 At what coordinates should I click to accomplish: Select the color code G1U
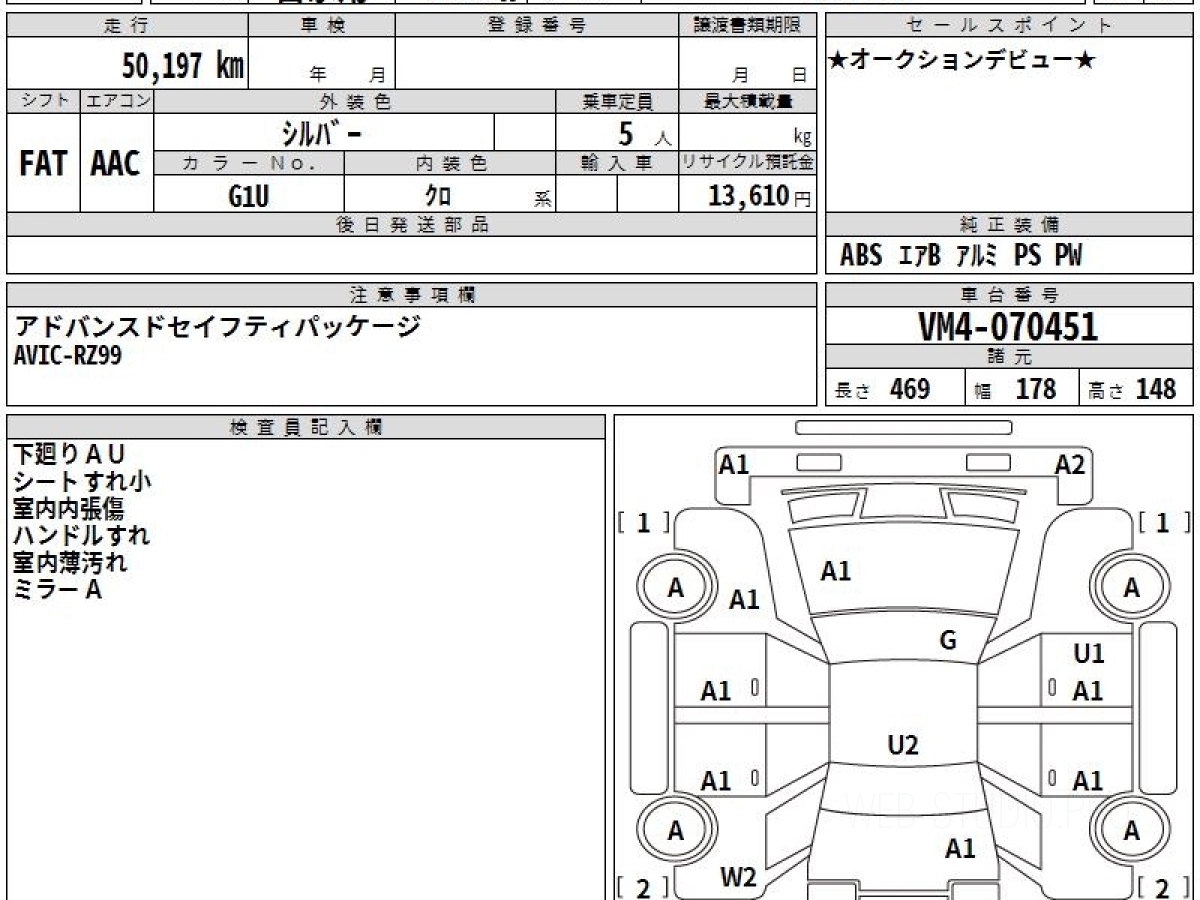pos(248,196)
